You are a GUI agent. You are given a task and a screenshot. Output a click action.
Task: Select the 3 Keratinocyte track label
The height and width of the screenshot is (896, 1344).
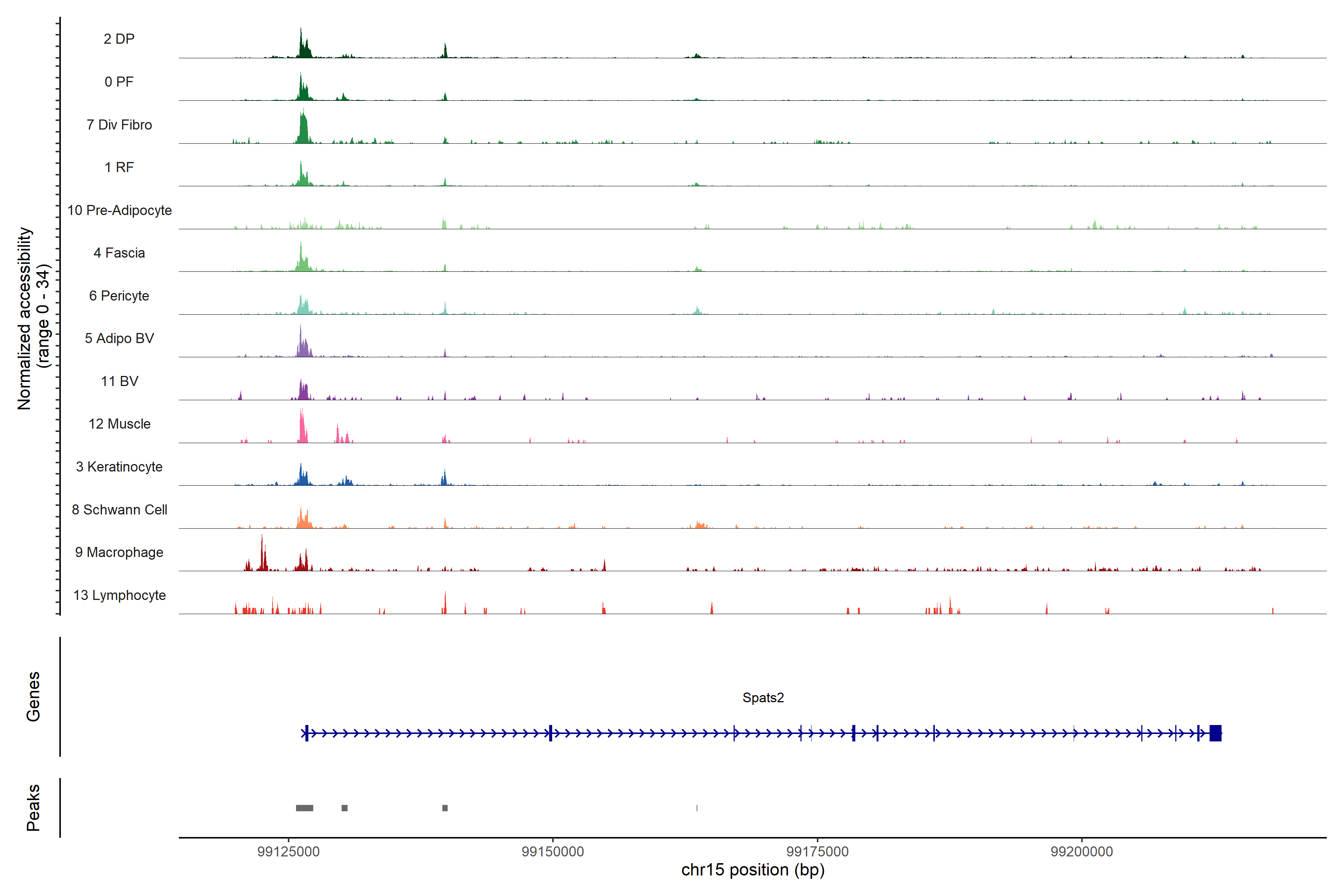click(119, 467)
